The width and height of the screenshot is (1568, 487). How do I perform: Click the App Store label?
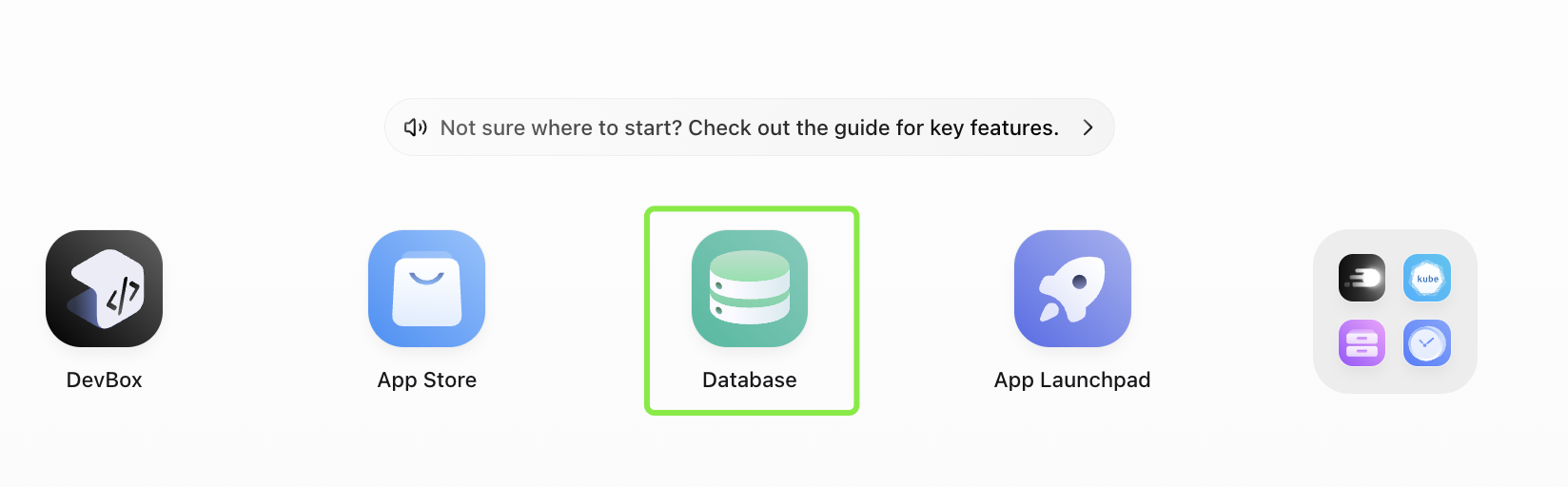pos(426,380)
